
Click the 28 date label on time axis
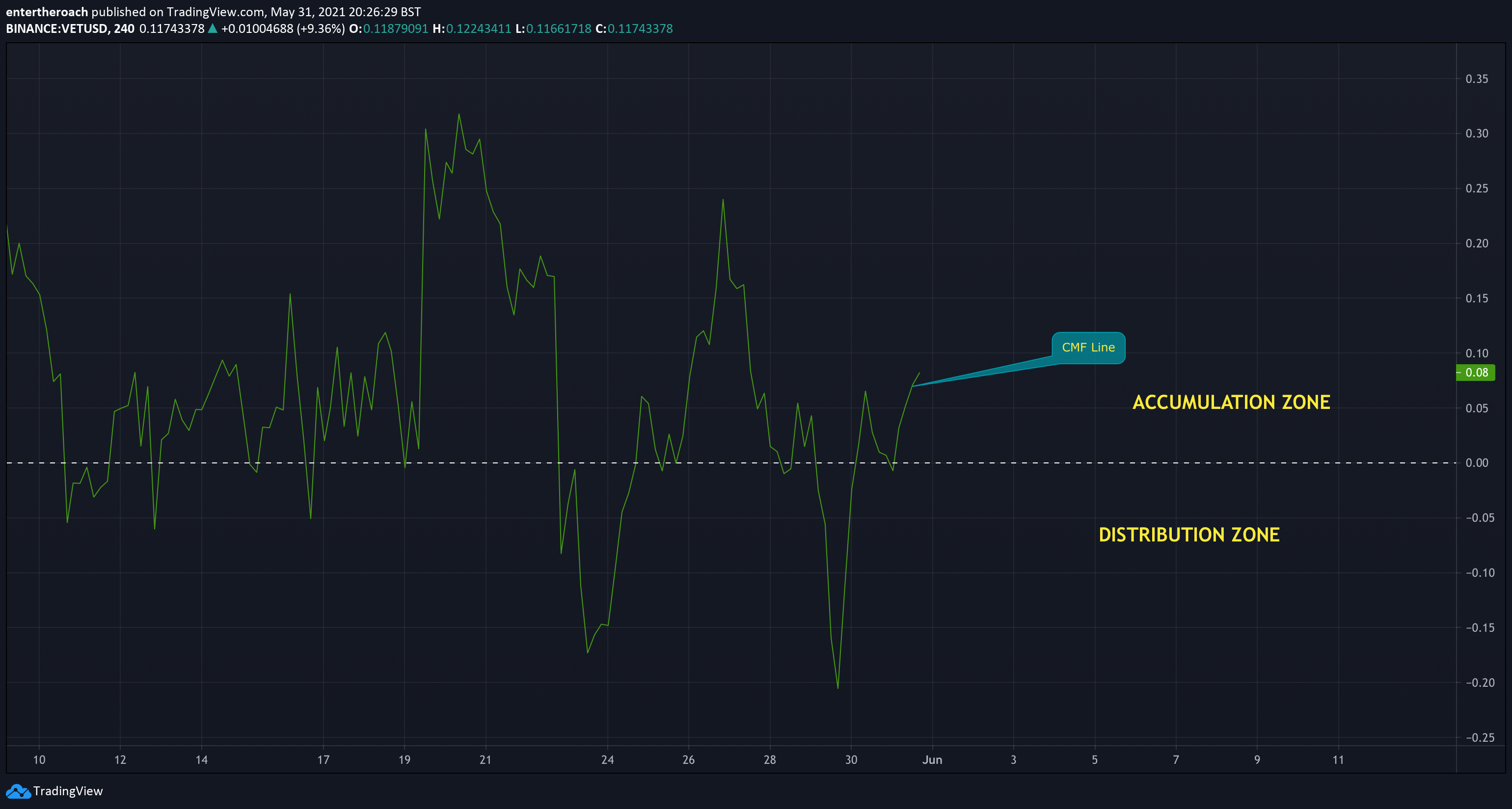[x=770, y=760]
